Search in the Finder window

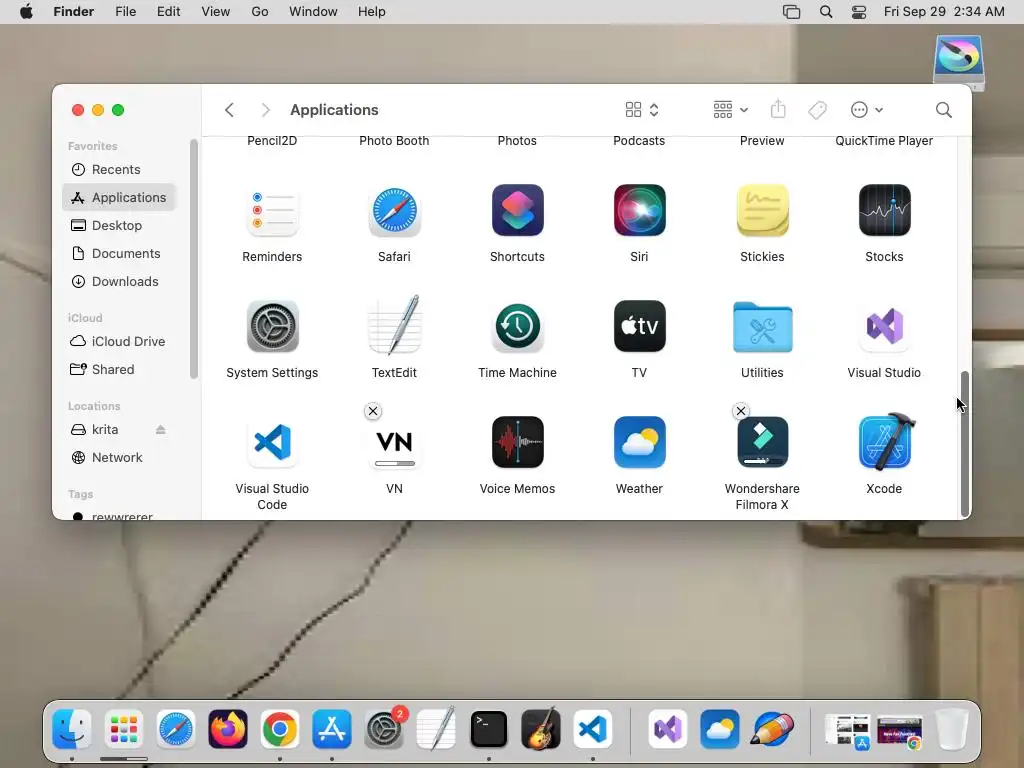(944, 110)
